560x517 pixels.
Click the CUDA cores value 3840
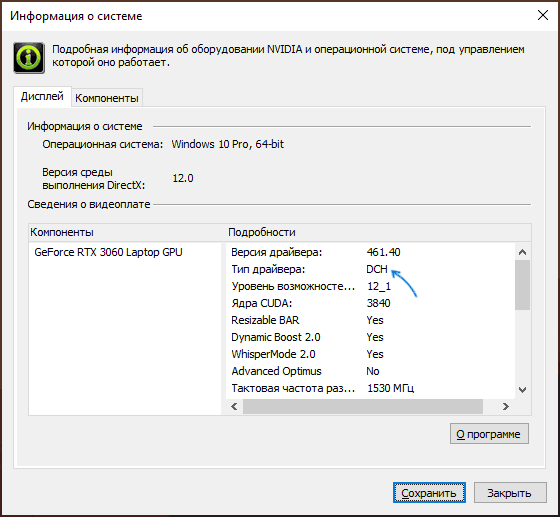379,303
